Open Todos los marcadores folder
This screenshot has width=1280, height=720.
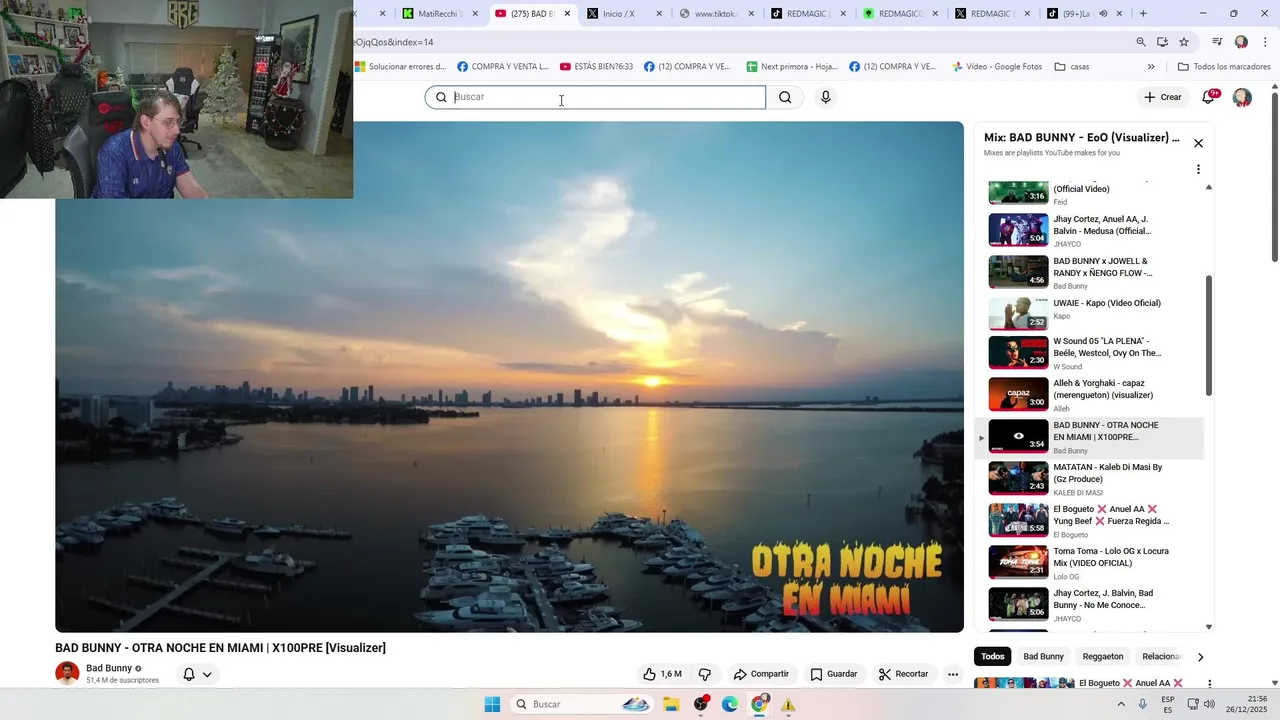pos(1224,67)
